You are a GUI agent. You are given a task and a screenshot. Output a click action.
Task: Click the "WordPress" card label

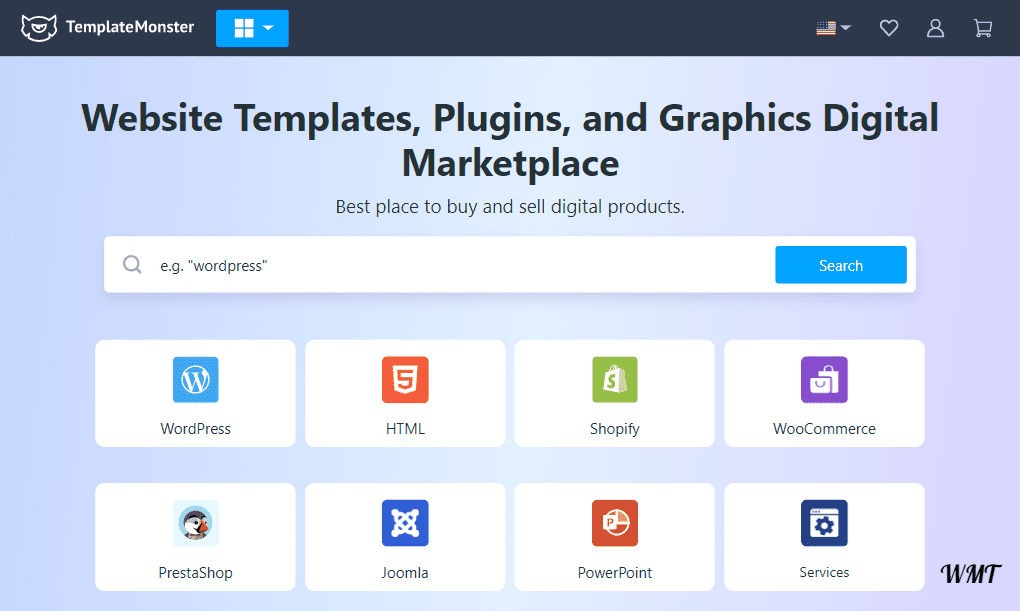pyautogui.click(x=196, y=429)
